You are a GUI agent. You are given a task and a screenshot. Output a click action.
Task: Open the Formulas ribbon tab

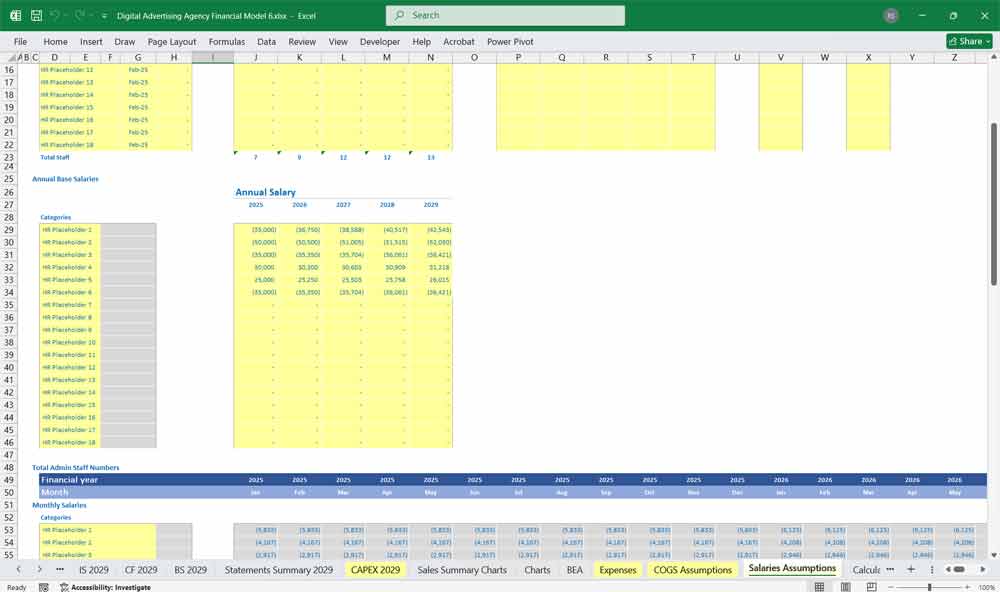[x=227, y=42]
